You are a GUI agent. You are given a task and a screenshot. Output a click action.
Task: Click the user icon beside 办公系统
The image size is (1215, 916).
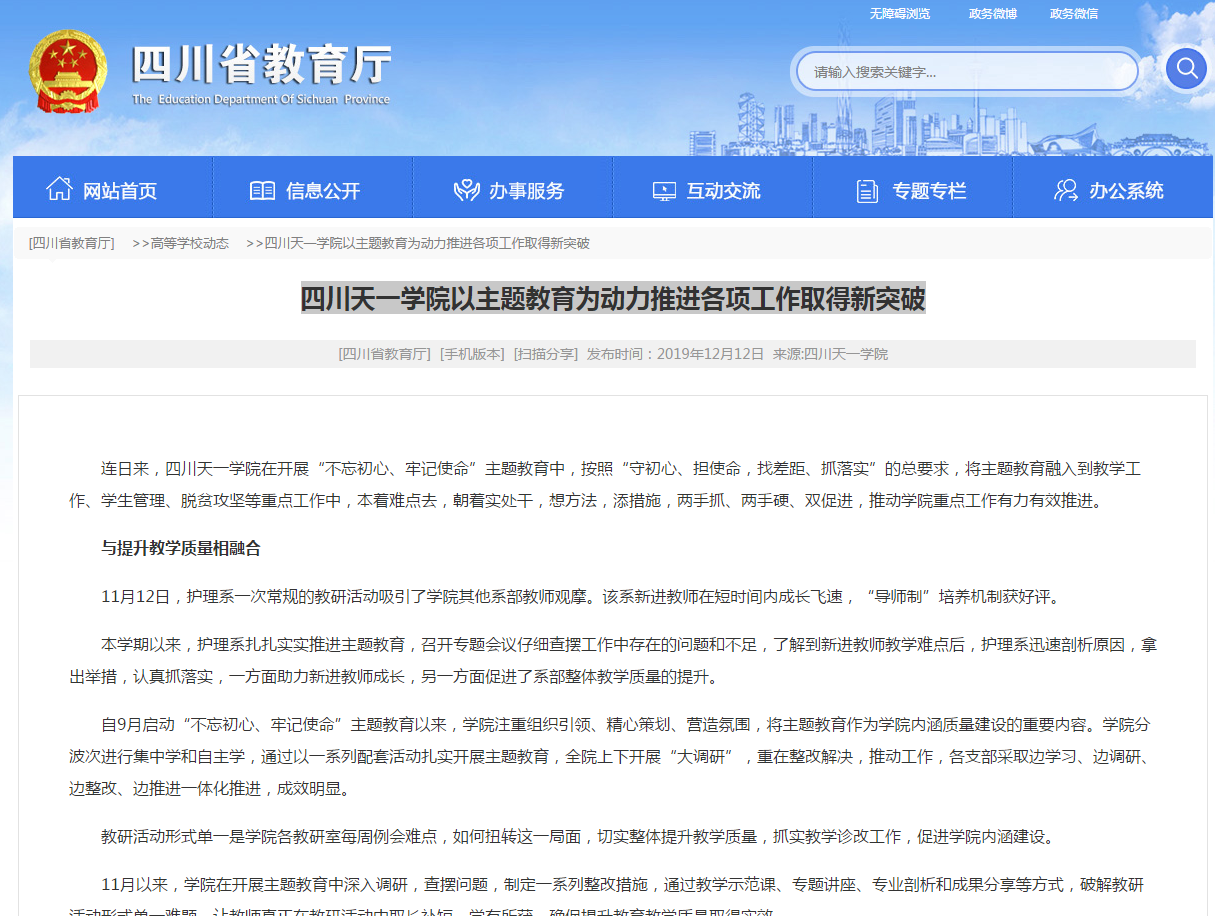pyautogui.click(x=1066, y=190)
